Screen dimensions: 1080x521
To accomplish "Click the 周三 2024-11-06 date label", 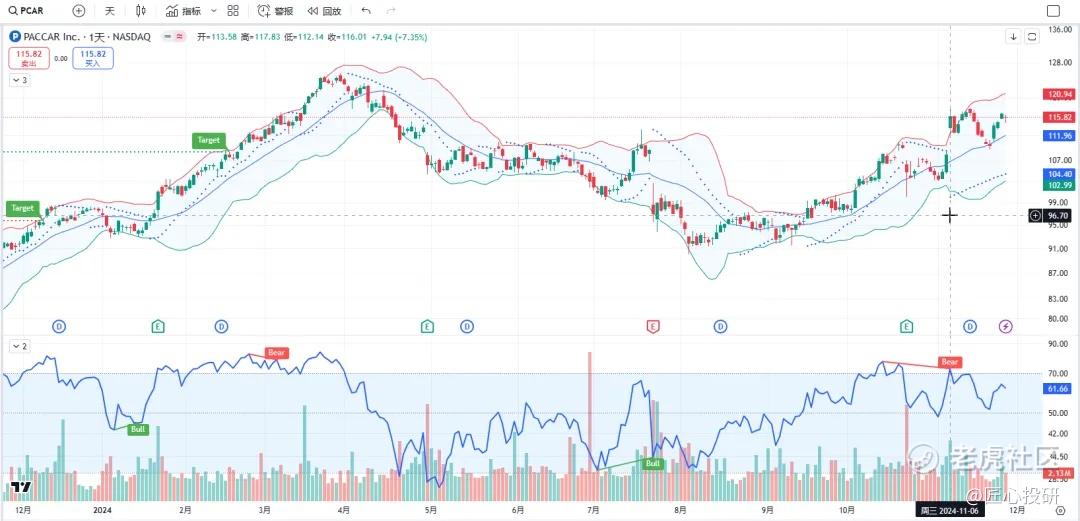I will tap(950, 511).
